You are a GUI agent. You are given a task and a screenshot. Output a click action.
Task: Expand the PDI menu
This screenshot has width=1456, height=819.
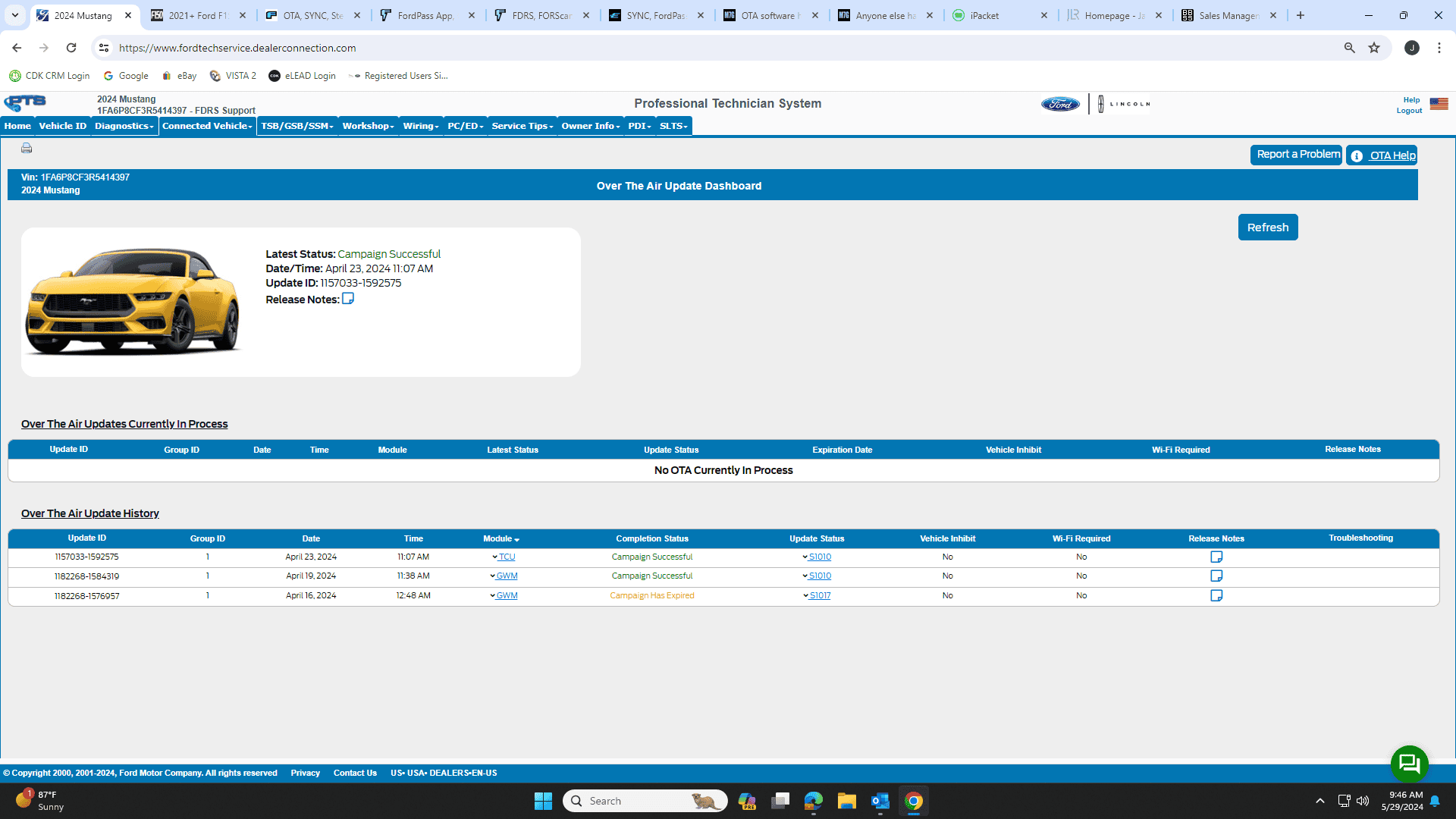tap(640, 126)
